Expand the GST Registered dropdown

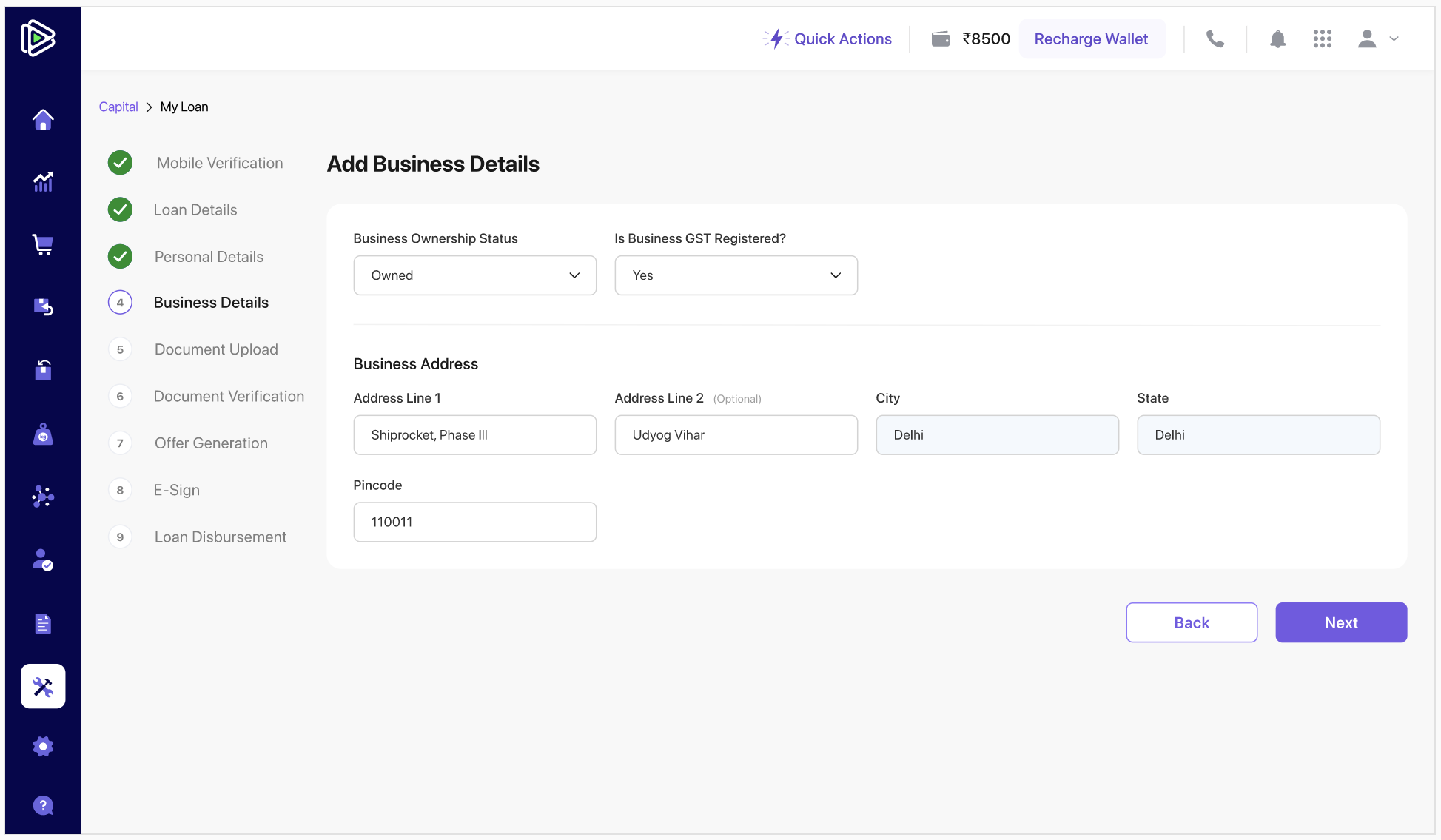point(736,275)
